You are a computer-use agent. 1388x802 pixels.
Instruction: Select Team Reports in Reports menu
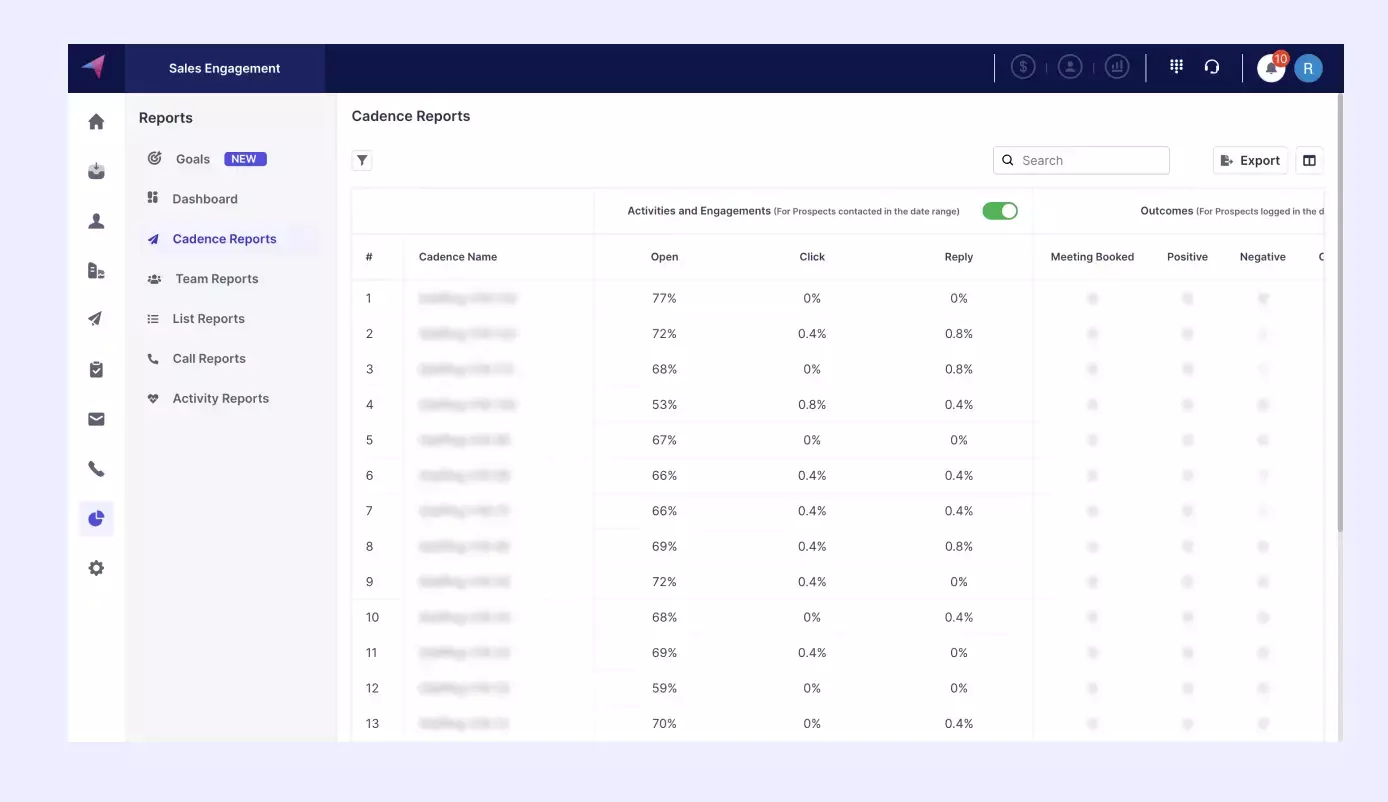216,279
